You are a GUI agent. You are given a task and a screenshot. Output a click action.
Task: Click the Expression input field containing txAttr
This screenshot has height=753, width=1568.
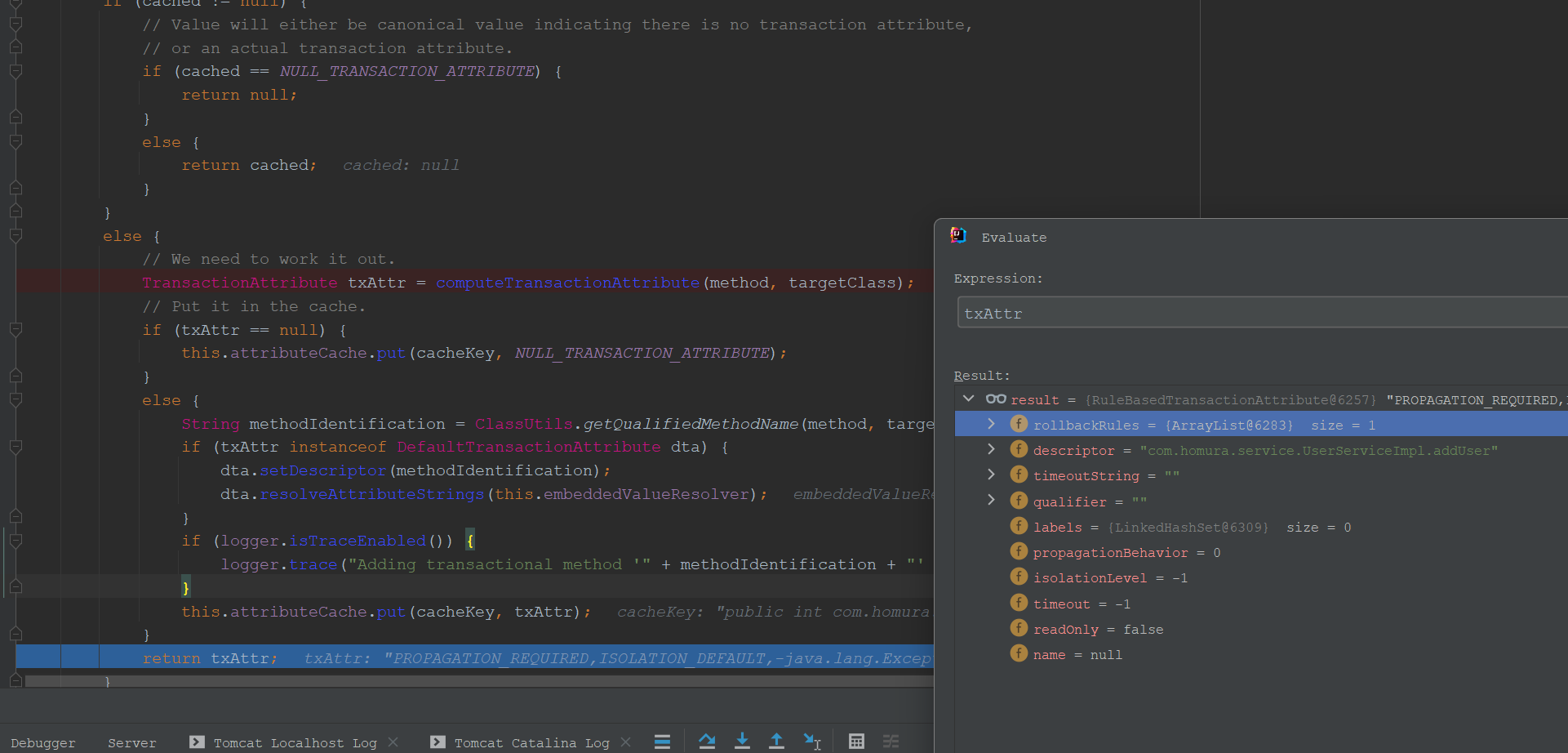(1262, 313)
